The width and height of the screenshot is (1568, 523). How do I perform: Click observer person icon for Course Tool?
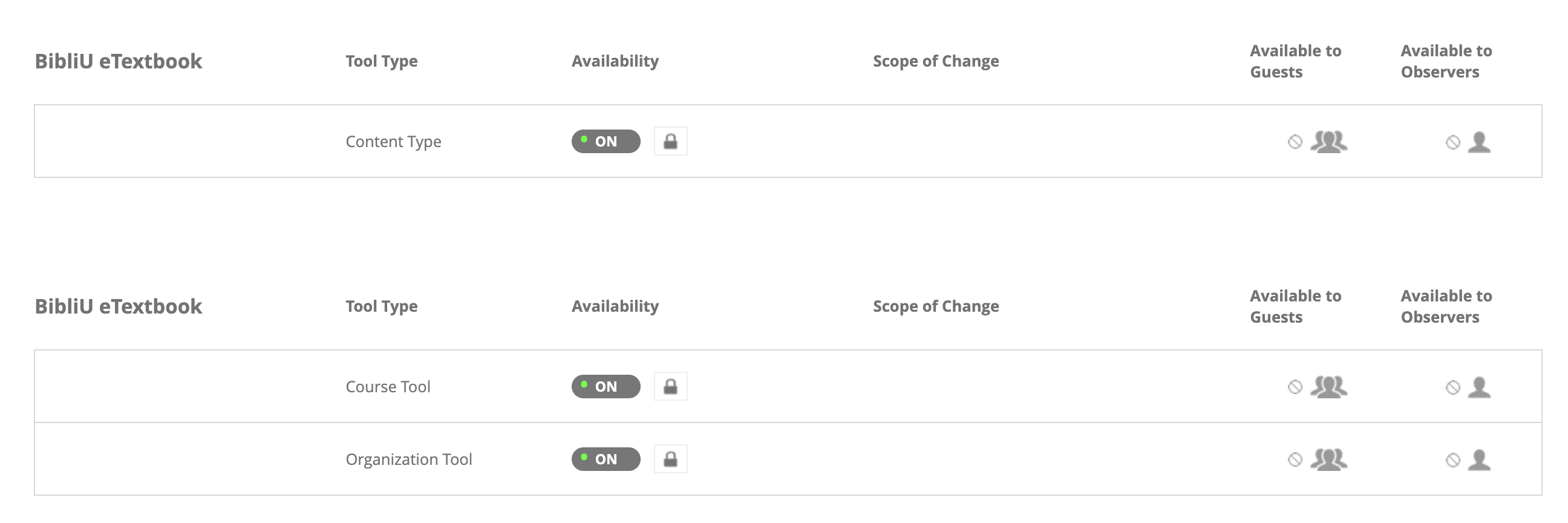[x=1478, y=387]
